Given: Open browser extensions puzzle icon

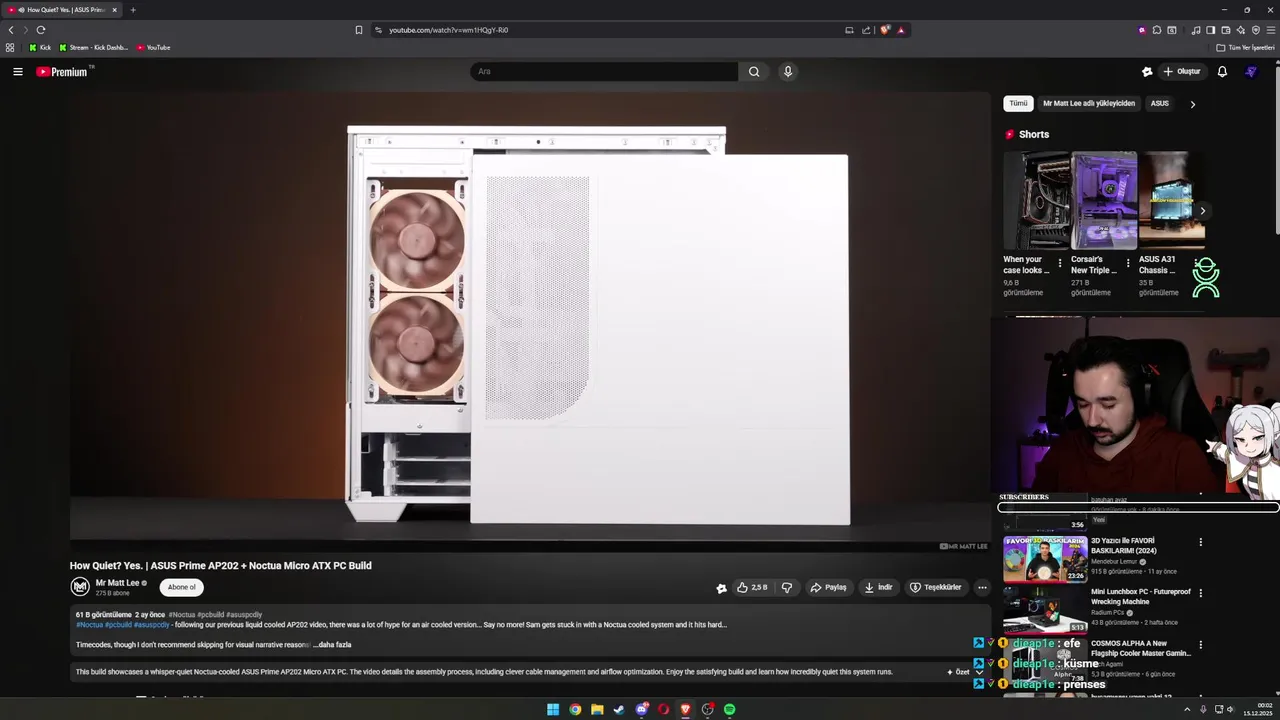Looking at the screenshot, I should tap(1157, 30).
